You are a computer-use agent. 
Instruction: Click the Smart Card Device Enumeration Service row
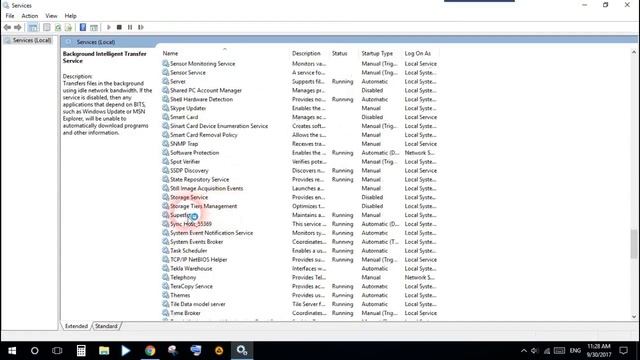[300, 126]
